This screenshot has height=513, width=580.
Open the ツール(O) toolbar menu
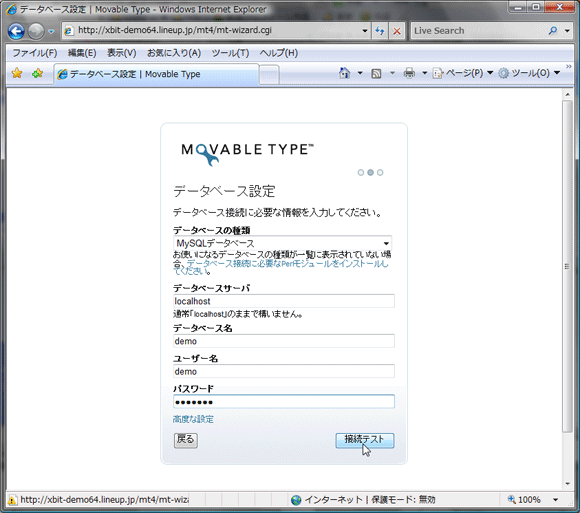pos(529,73)
